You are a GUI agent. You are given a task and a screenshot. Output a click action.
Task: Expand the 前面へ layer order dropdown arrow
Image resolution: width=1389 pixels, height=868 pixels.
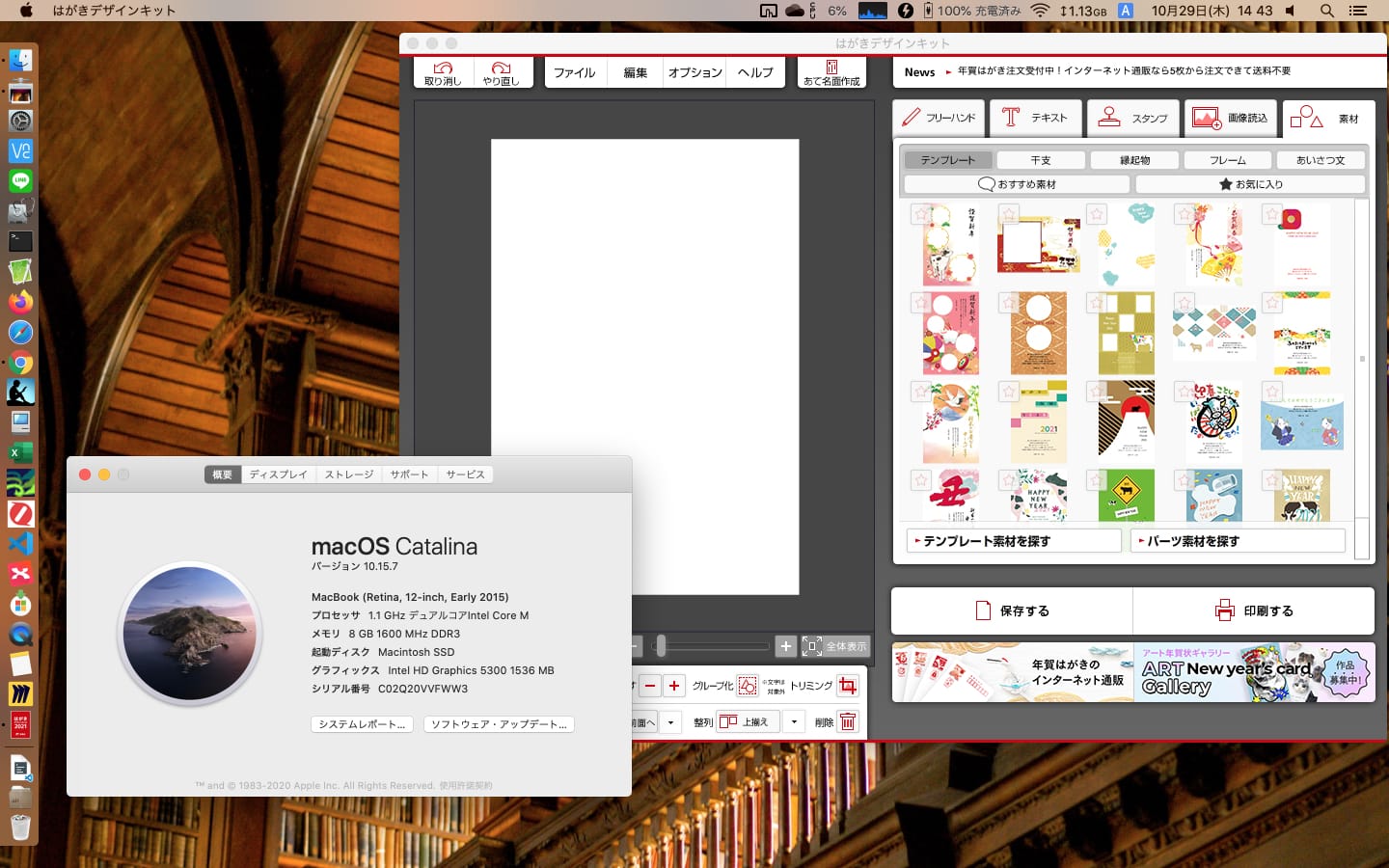(671, 722)
